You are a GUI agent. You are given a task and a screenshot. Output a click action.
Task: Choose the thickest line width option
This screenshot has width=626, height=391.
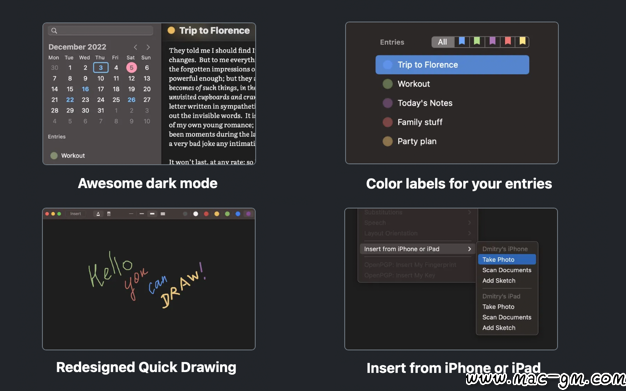pos(162,214)
